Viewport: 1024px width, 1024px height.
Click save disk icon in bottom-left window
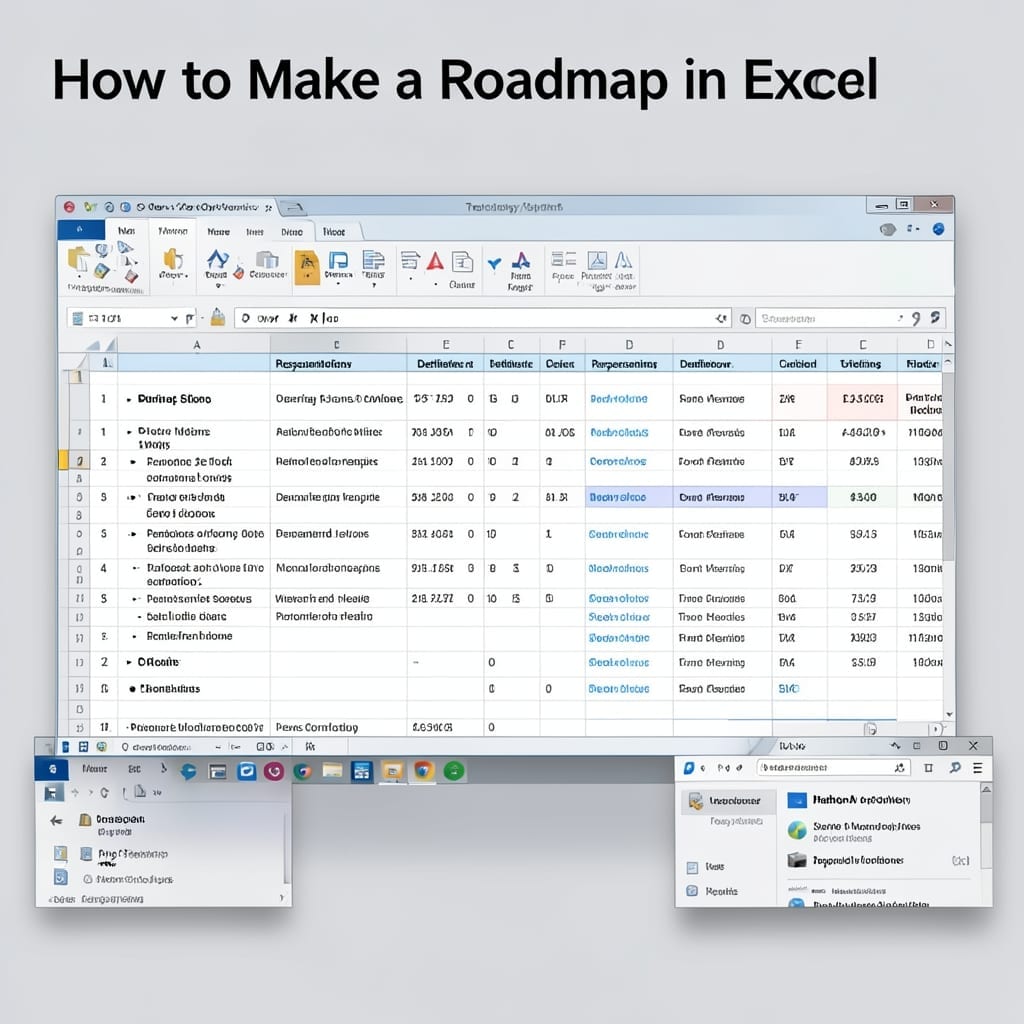[52, 793]
